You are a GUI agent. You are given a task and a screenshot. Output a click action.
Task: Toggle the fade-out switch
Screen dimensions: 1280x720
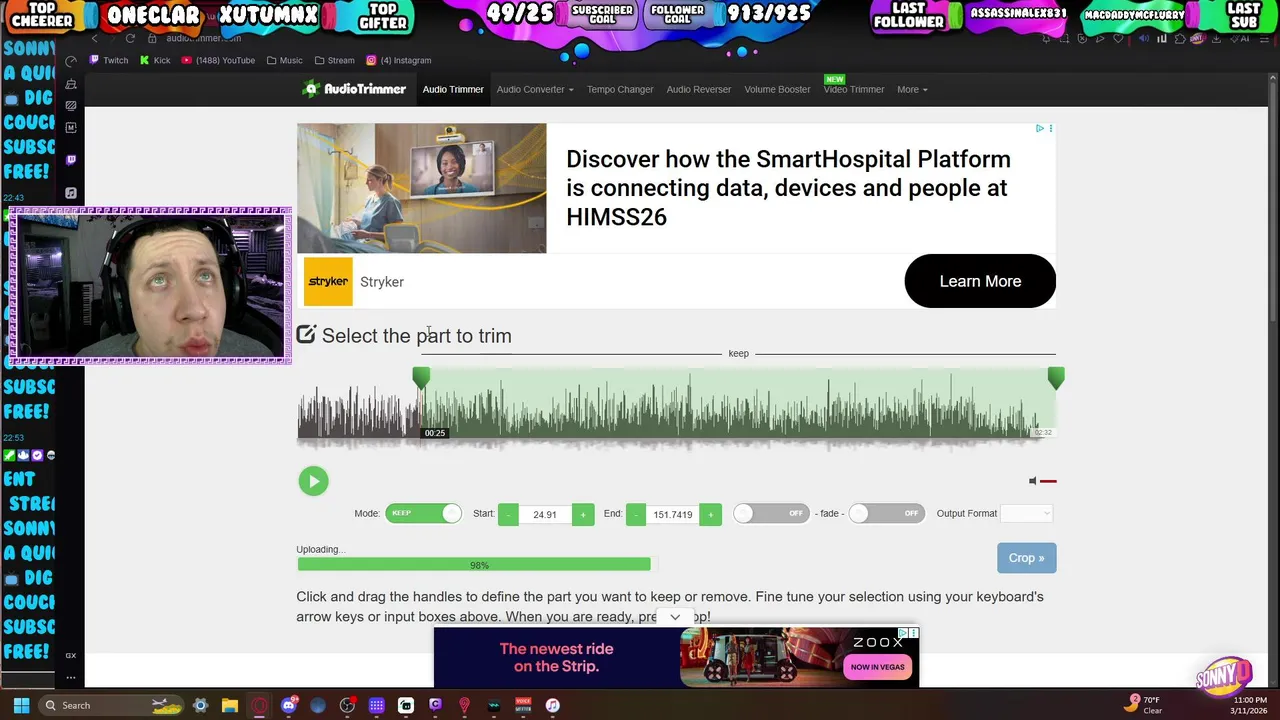click(886, 513)
